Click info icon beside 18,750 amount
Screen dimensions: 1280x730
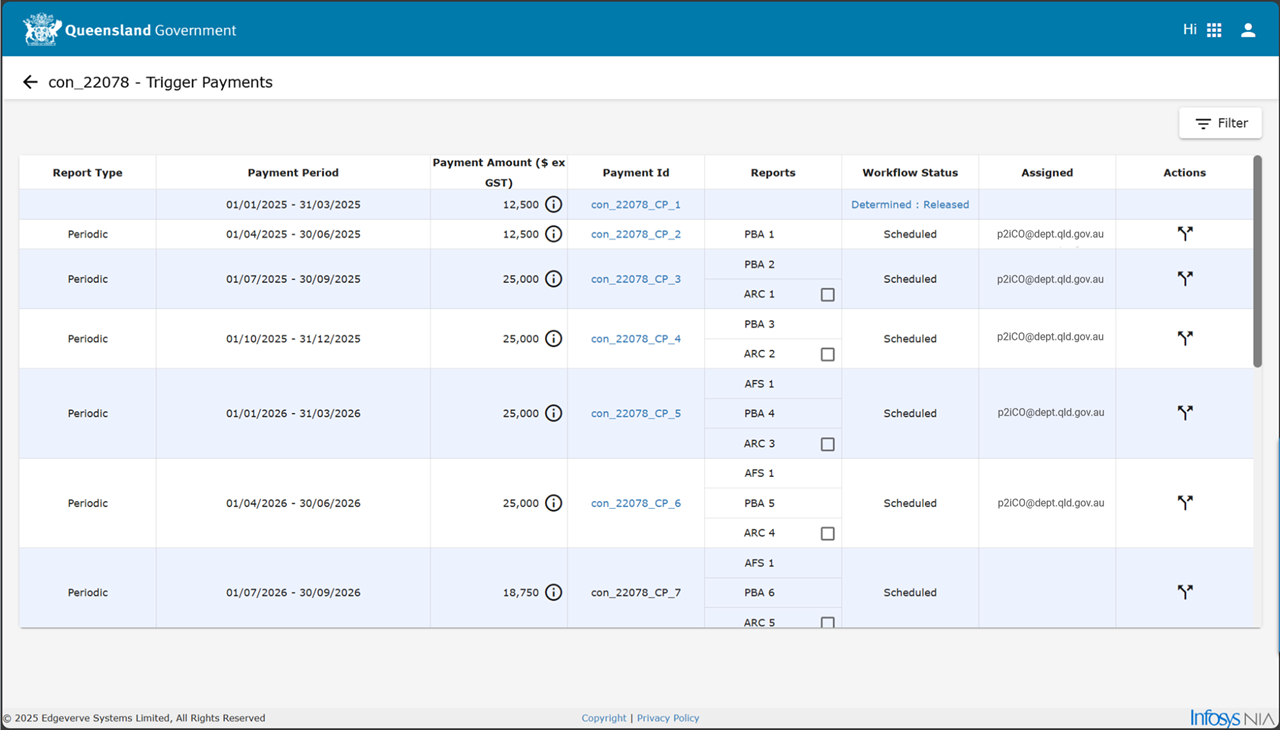(553, 593)
